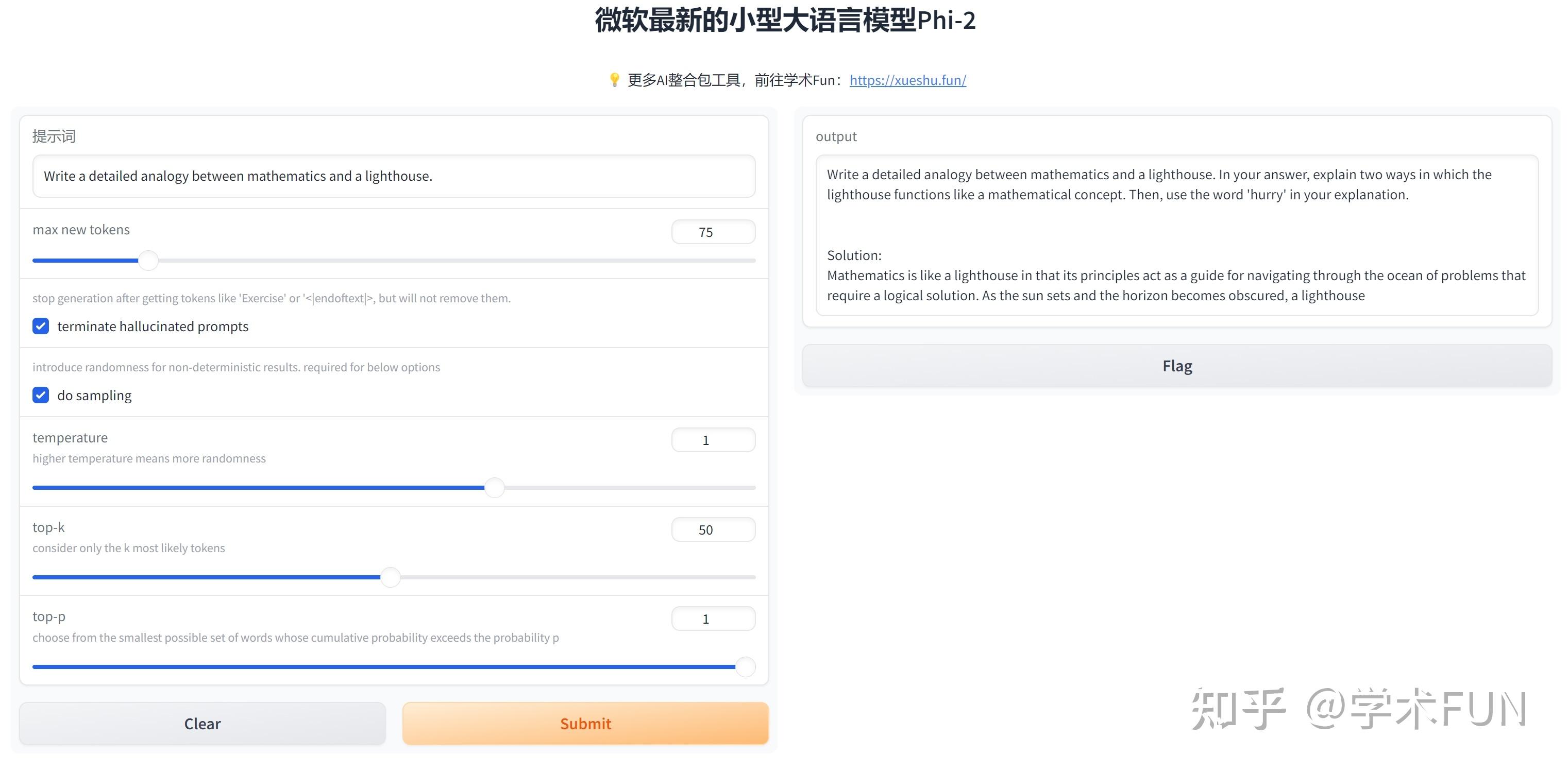Click the 'choose from the smallest possible set' description

pyautogui.click(x=296, y=637)
